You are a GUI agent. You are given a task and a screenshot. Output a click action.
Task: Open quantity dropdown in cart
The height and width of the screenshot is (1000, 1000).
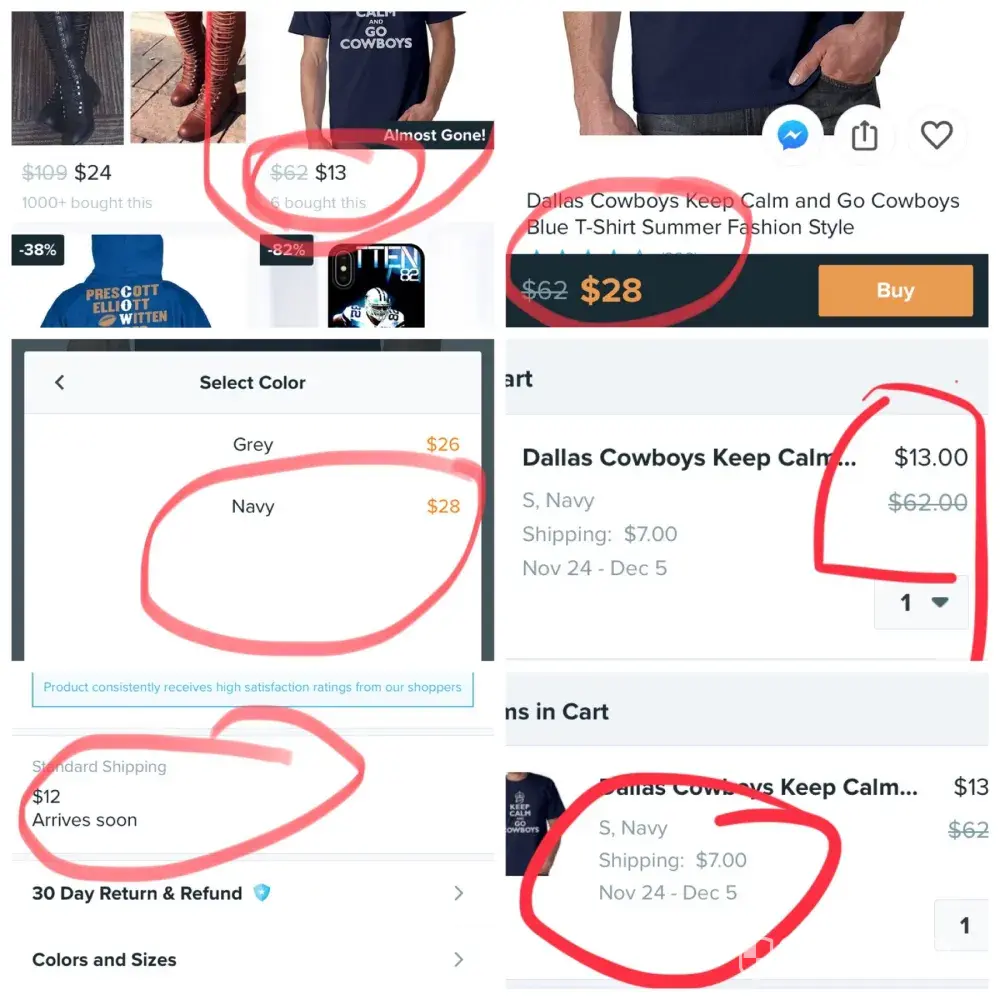tap(921, 602)
